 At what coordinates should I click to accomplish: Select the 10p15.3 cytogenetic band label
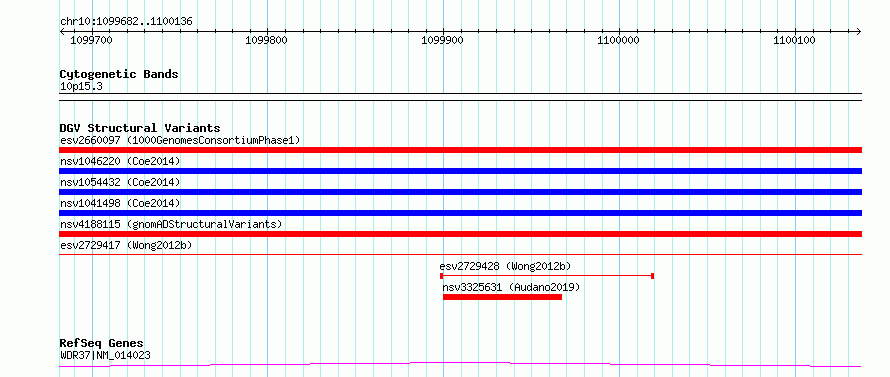coord(81,87)
